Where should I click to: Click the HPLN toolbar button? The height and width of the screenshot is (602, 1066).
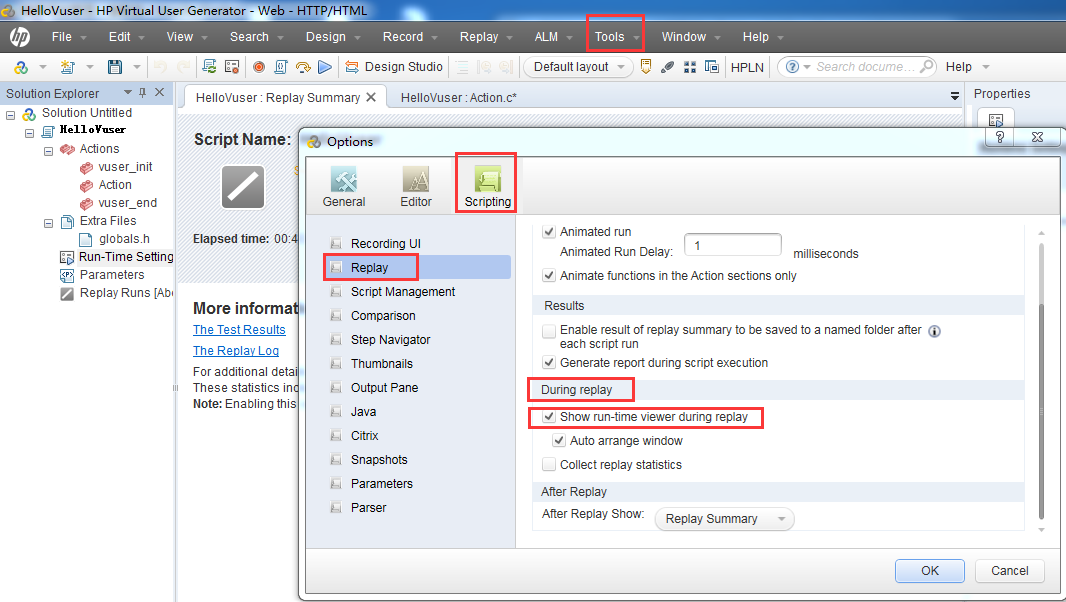pos(746,67)
